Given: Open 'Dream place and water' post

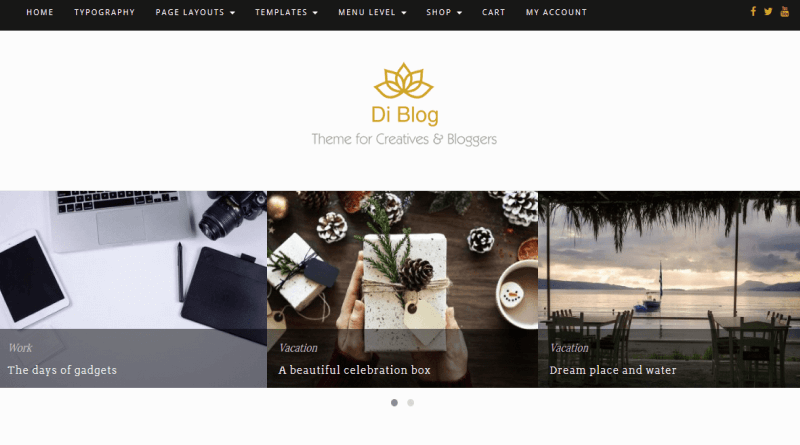Looking at the screenshot, I should tap(613, 370).
